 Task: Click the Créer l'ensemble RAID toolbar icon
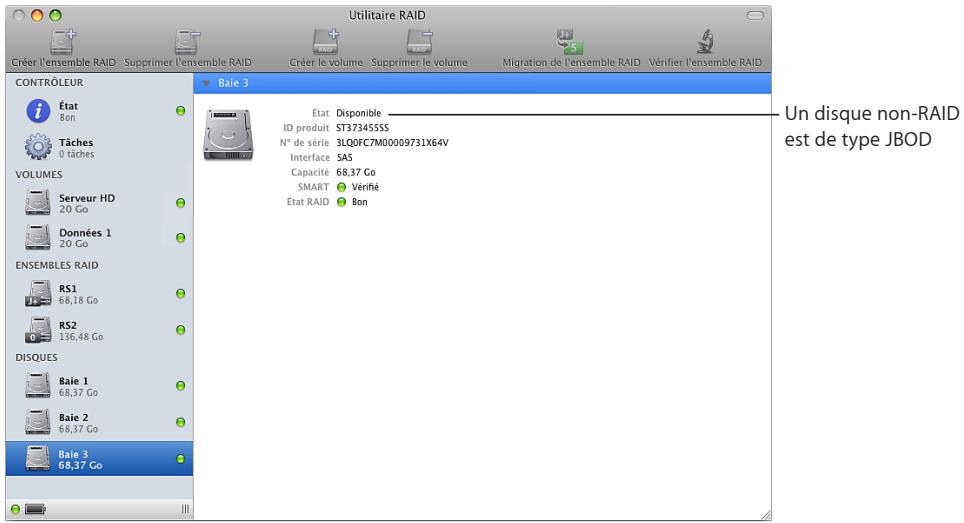click(63, 42)
